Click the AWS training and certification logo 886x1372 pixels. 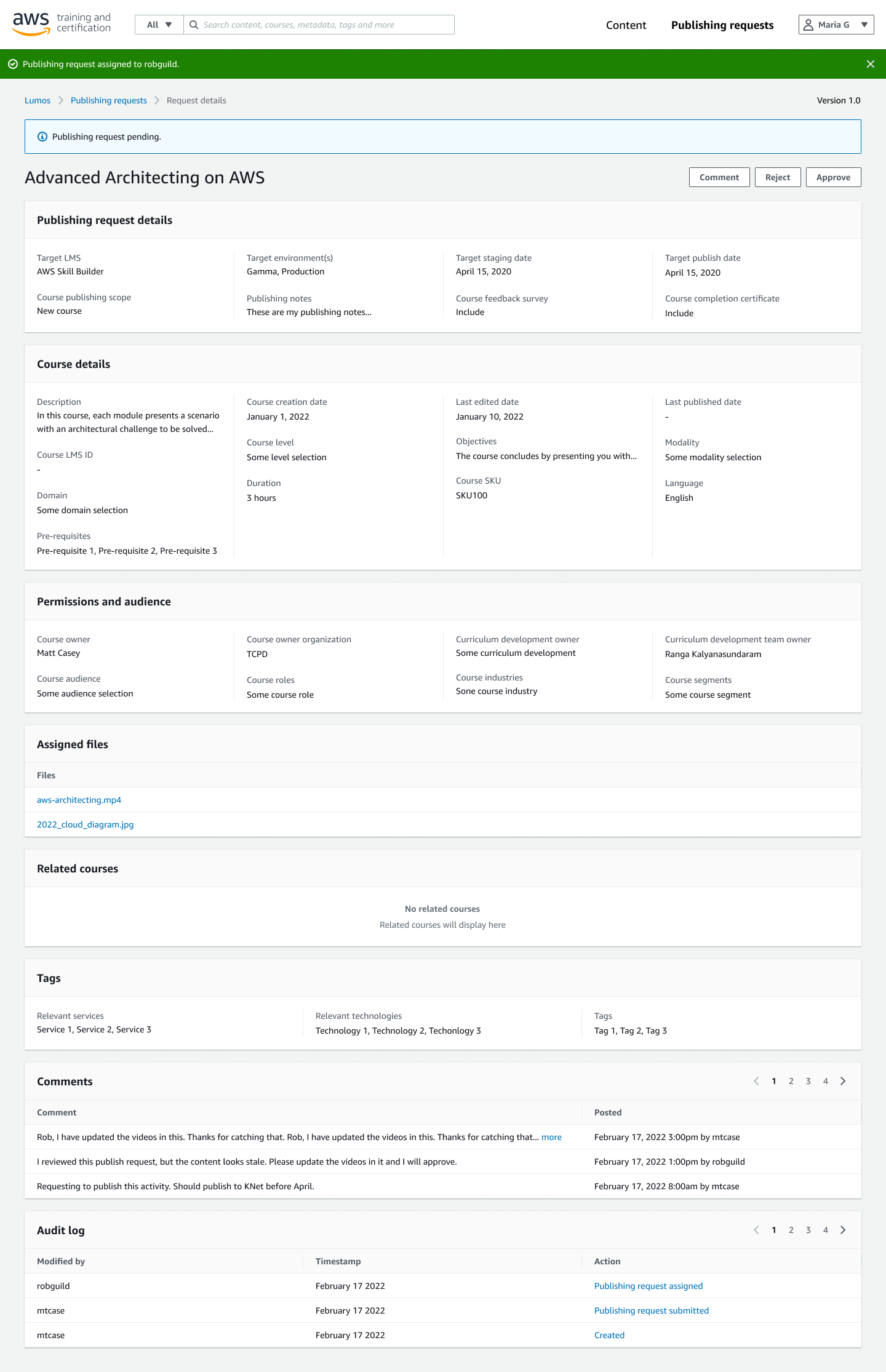tap(62, 24)
